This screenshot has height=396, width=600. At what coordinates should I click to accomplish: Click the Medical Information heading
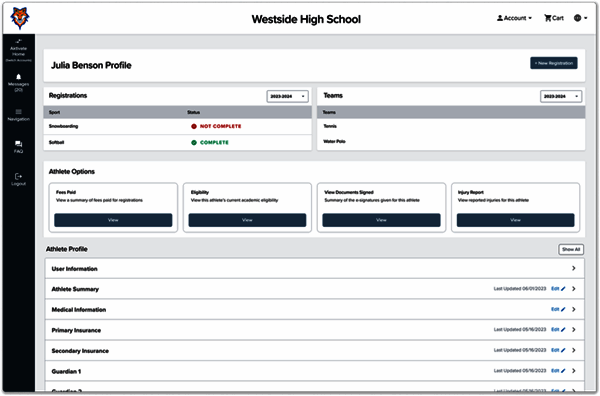pyautogui.click(x=79, y=310)
